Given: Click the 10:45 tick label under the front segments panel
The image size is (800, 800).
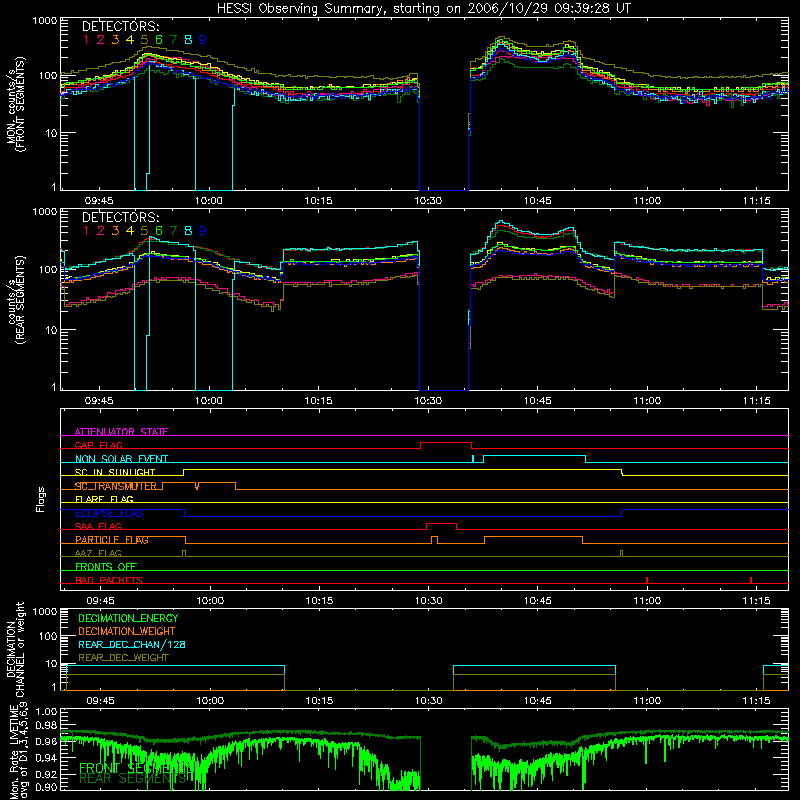Looking at the screenshot, I should pyautogui.click(x=537, y=201).
